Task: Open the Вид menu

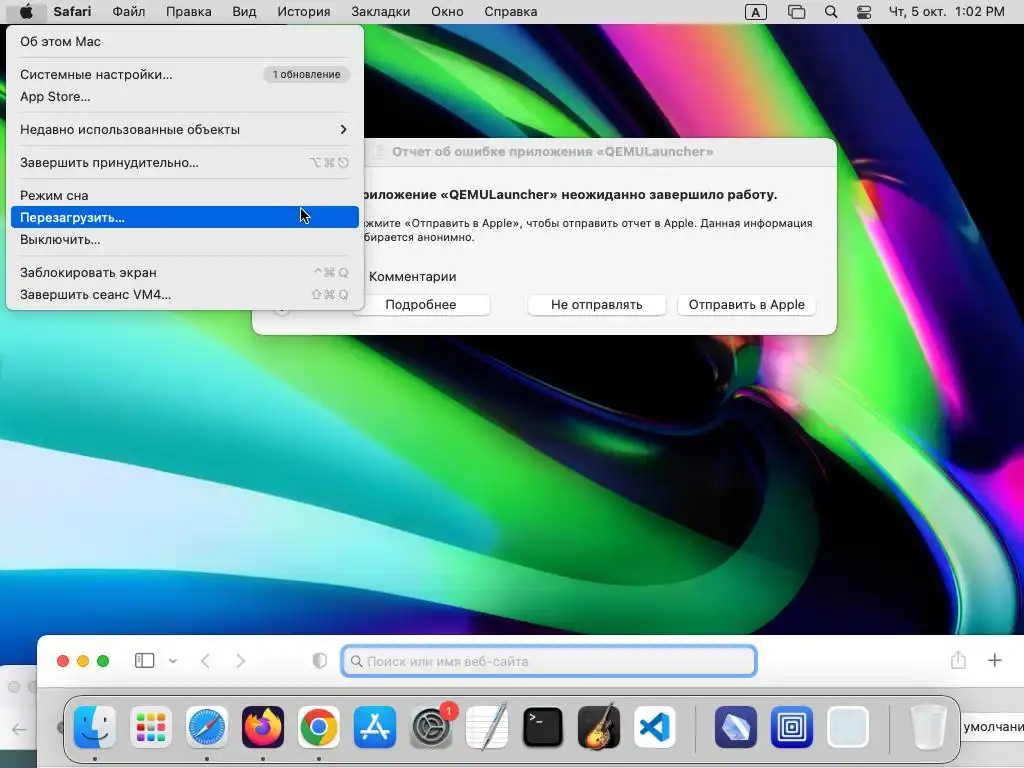Action: [244, 12]
